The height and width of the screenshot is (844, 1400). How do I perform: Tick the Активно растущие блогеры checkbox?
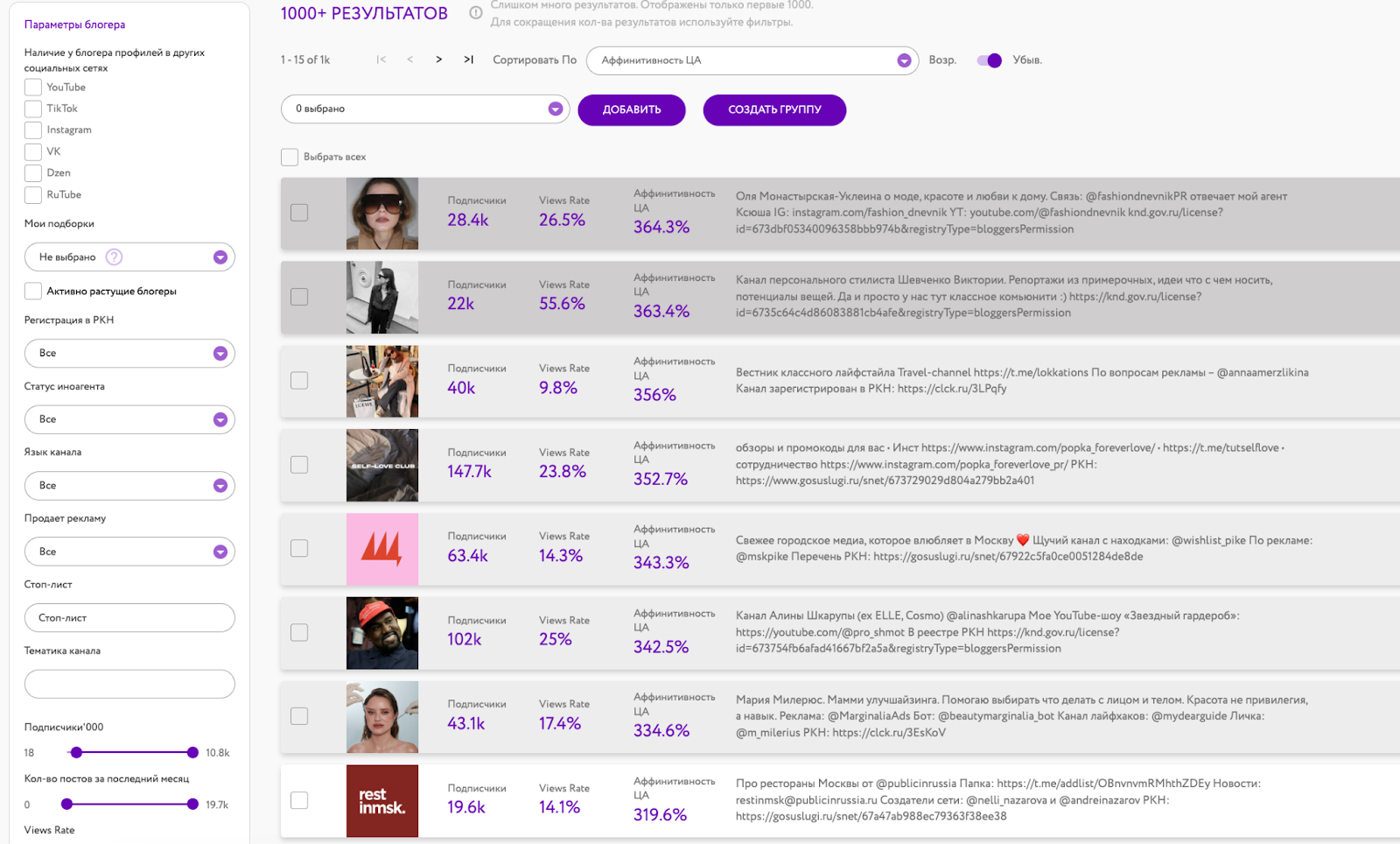coord(33,292)
